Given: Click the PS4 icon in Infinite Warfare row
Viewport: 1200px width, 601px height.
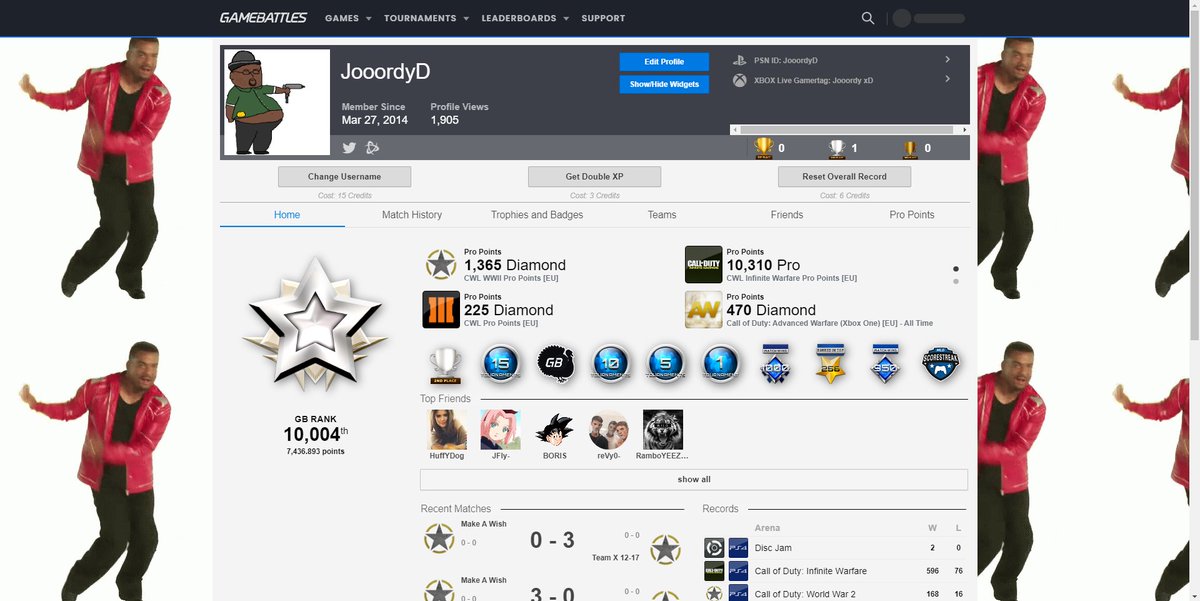Looking at the screenshot, I should point(738,571).
